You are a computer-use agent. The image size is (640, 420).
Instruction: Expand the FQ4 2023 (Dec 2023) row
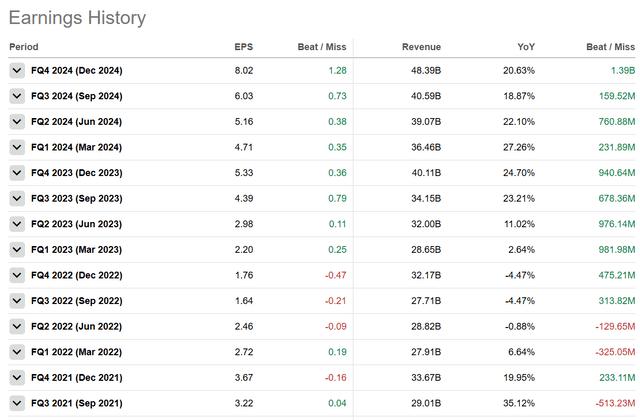(17, 172)
